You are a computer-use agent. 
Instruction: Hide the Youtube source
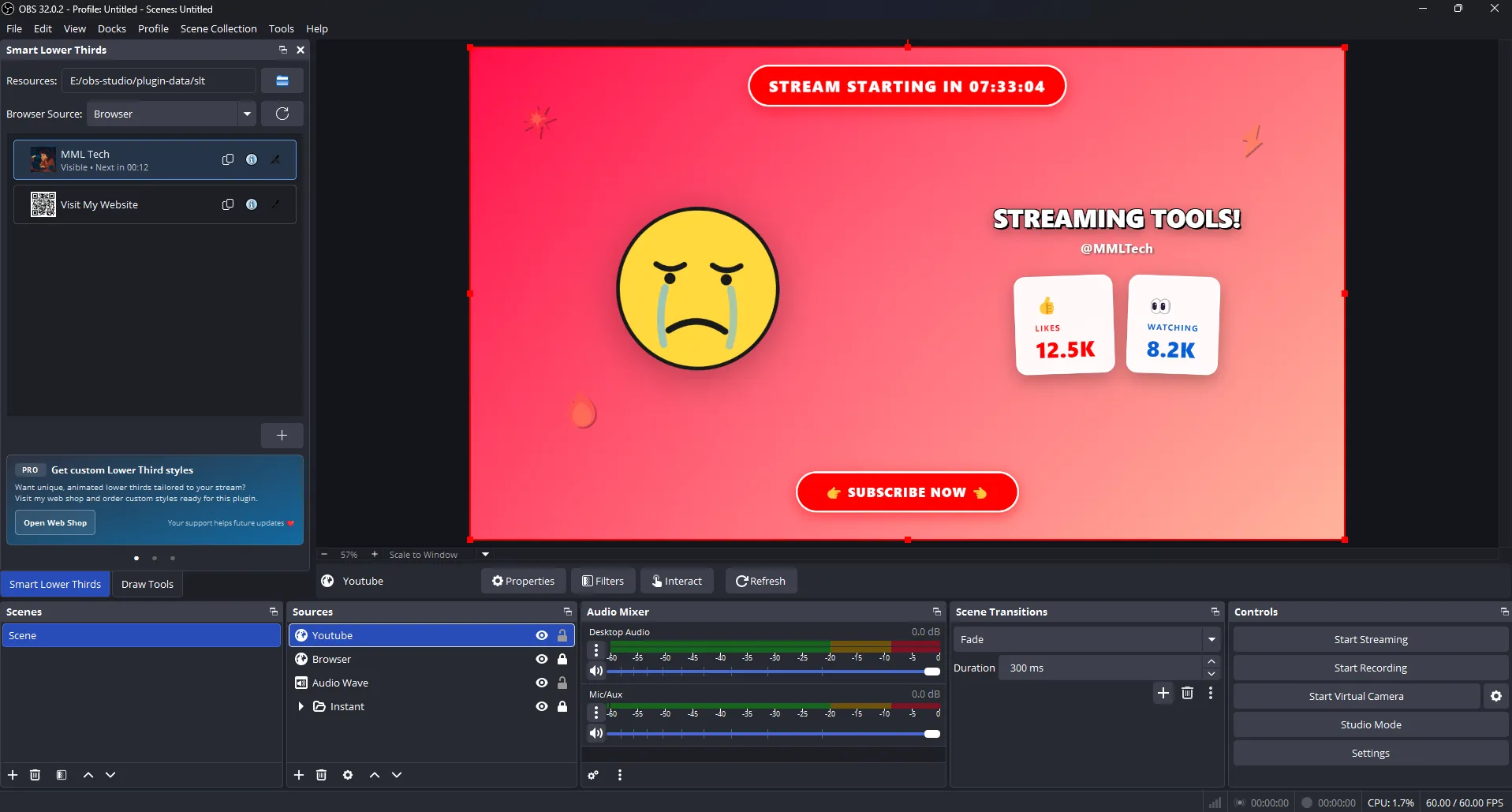click(540, 634)
